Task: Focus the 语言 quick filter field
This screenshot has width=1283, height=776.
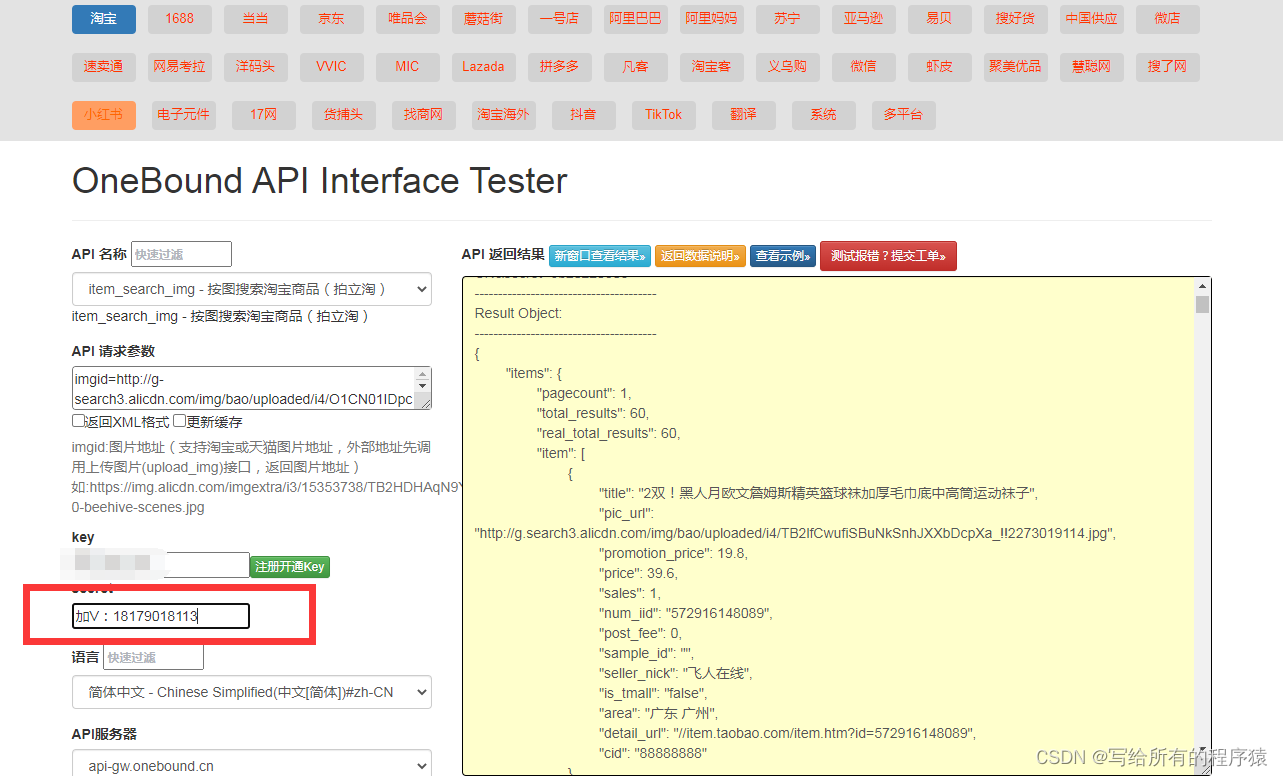Action: (x=153, y=657)
